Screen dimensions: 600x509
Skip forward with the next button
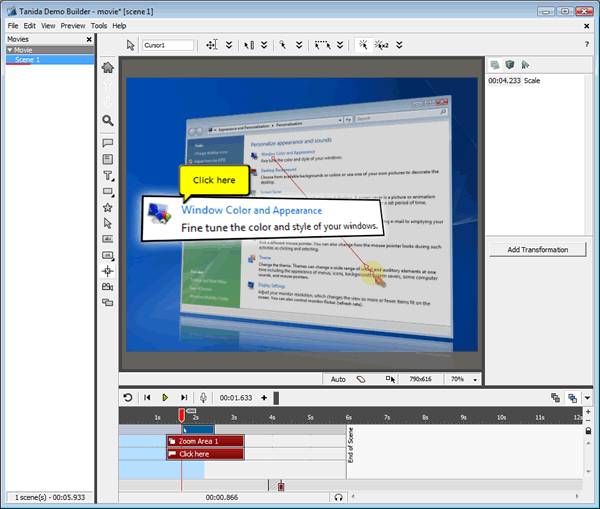click(x=184, y=398)
